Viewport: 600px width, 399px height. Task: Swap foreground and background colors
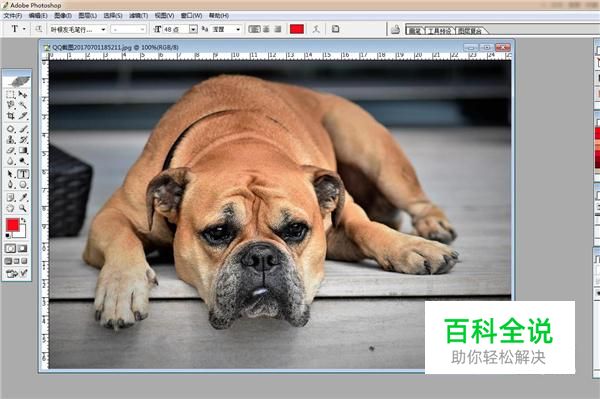pos(24,220)
